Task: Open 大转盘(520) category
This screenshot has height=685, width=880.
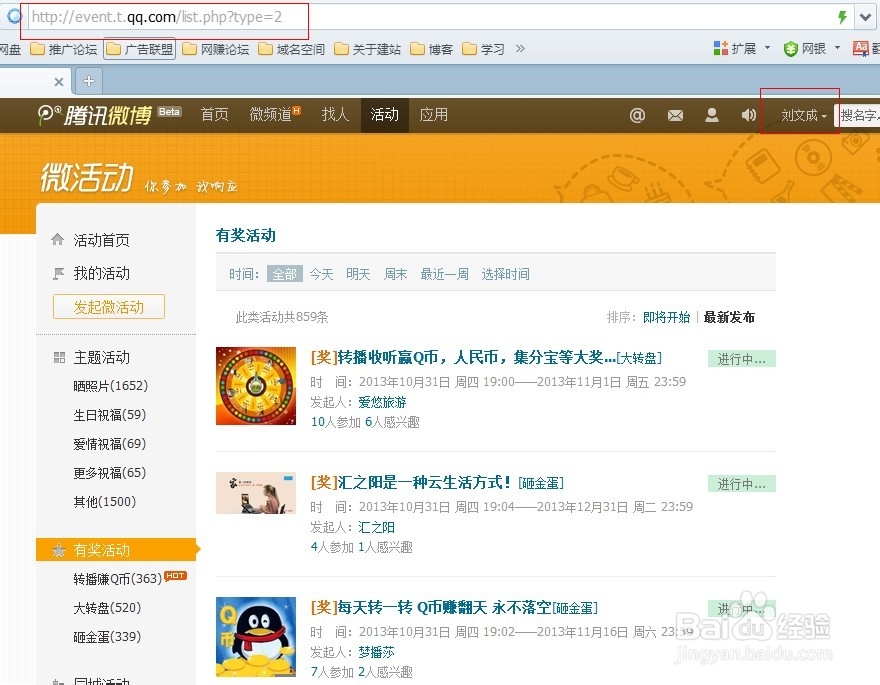Action: 107,608
